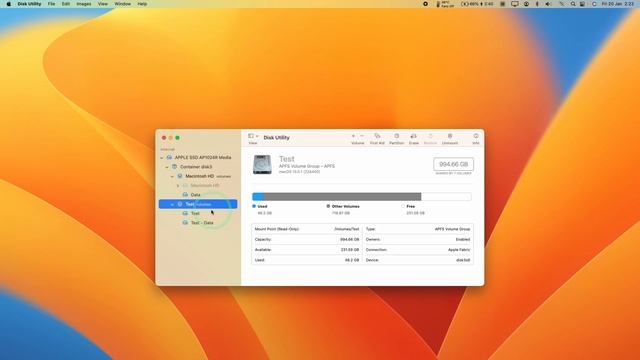The height and width of the screenshot is (360, 640).
Task: Select the Test - Data volume
Action: pos(202,223)
